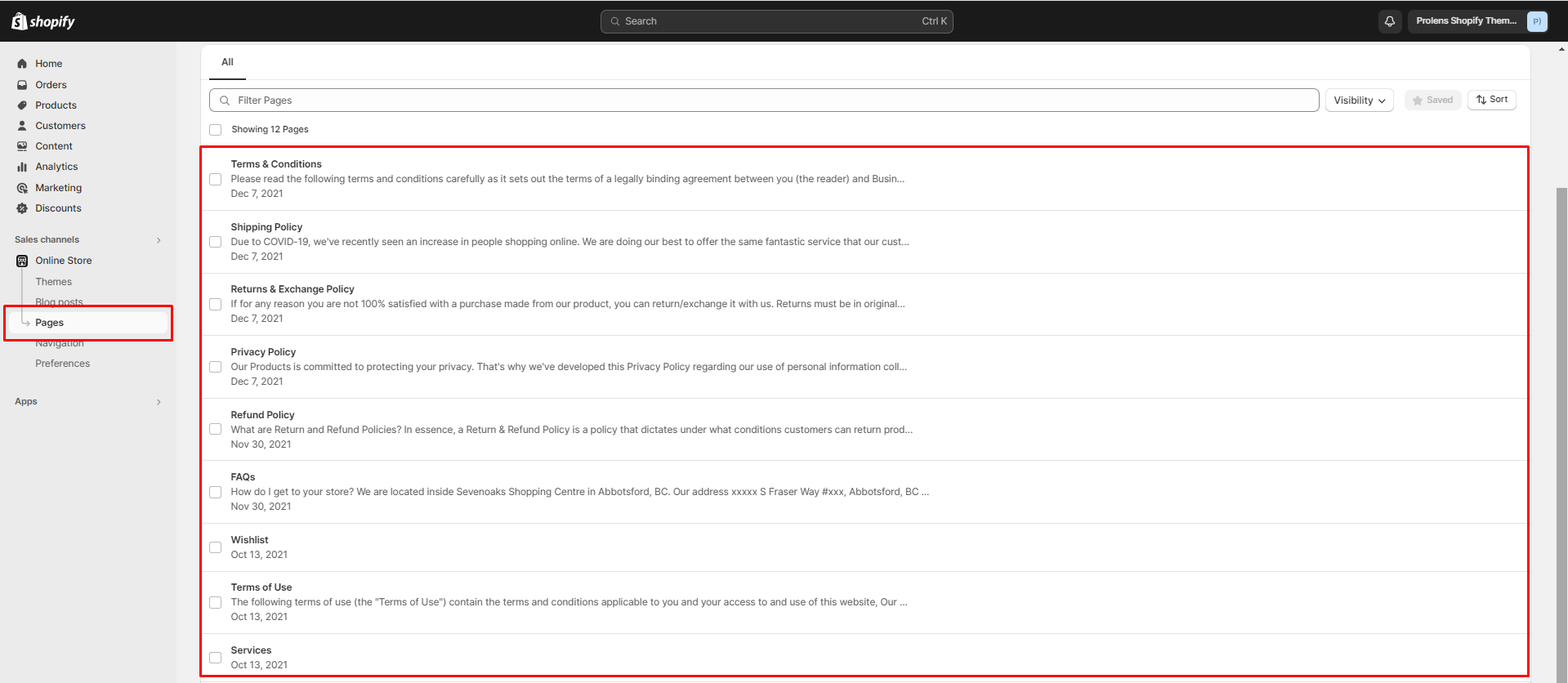The height and width of the screenshot is (683, 1568).
Task: Open Marketing using its target icon
Action: (22, 188)
